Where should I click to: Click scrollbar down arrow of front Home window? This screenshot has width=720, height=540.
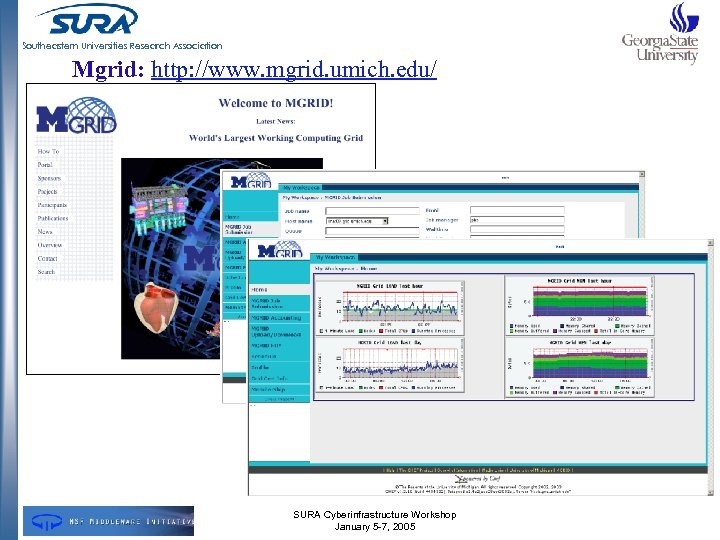click(x=711, y=491)
